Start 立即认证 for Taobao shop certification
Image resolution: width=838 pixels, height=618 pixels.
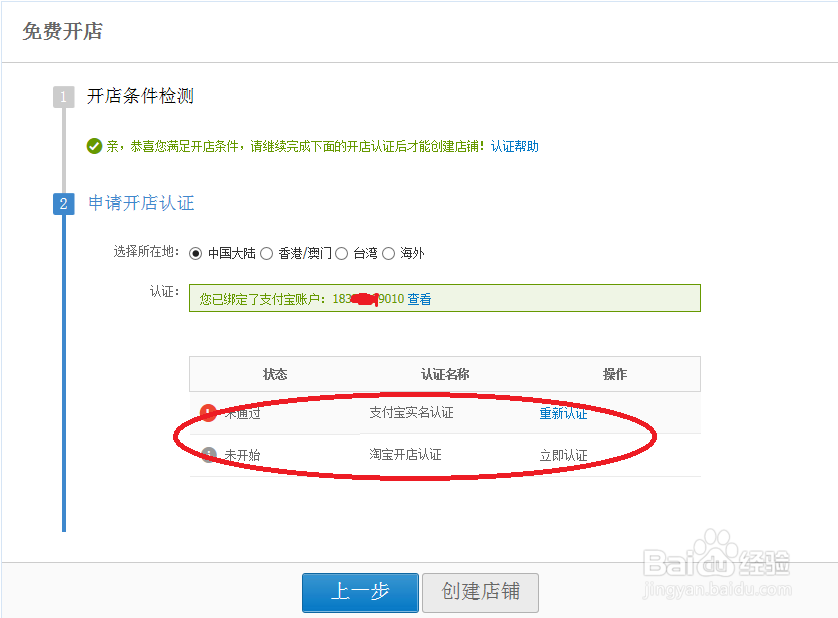[563, 455]
